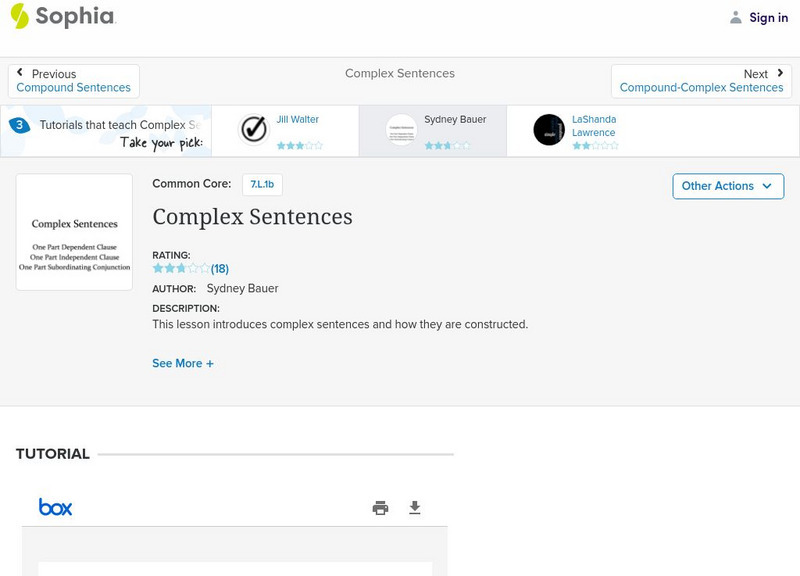Open the Other Actions dropdown
800x576 pixels.
point(727,186)
